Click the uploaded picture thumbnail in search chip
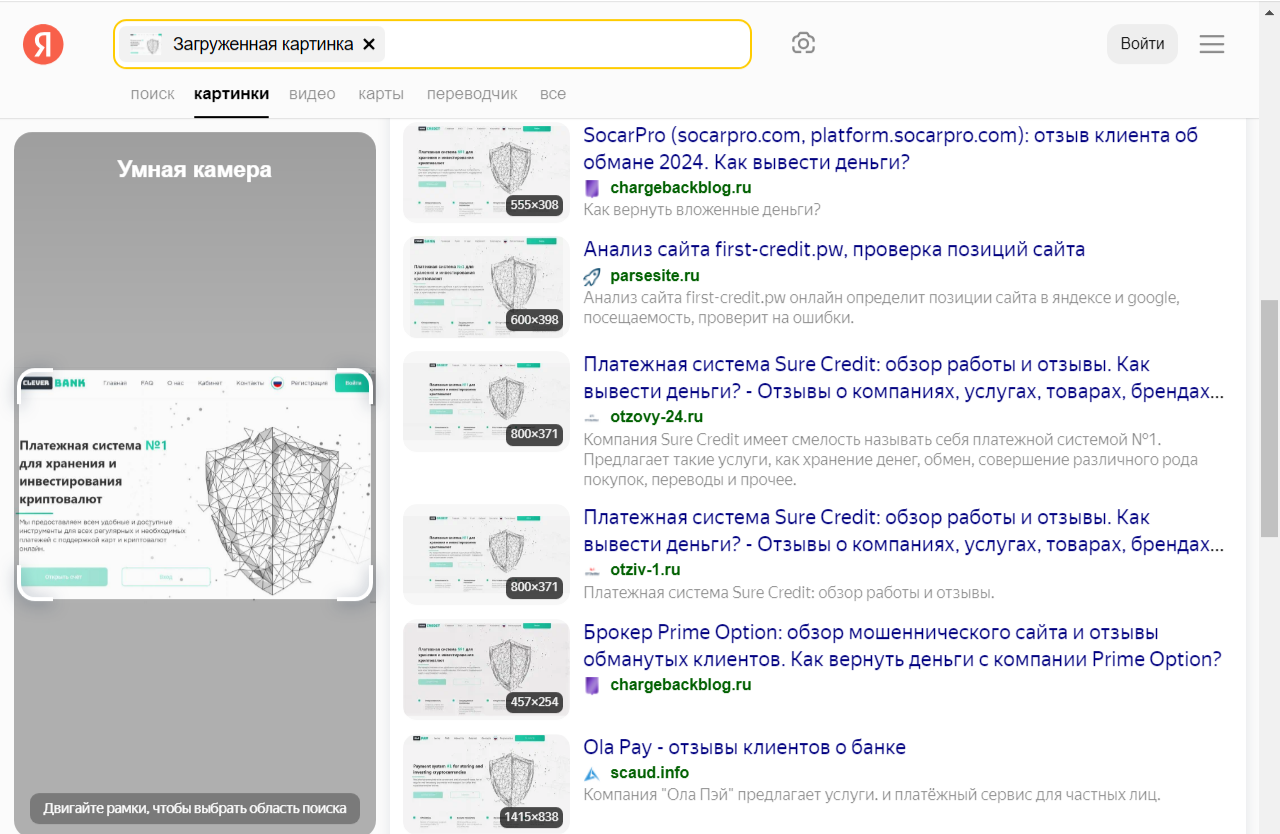Screen dimensions: 1280x834 [146, 44]
